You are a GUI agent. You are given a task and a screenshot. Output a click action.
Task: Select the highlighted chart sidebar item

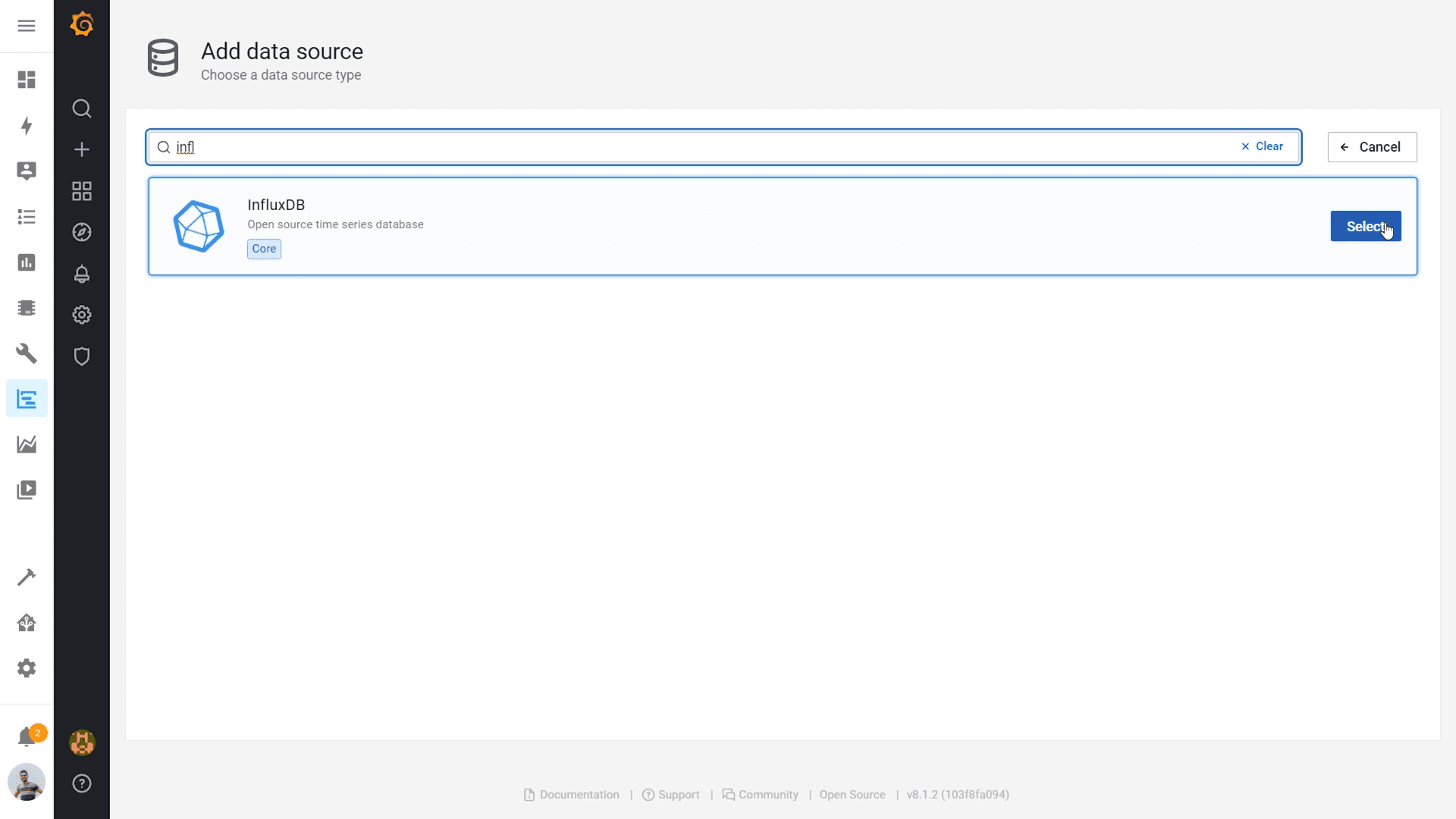click(27, 398)
